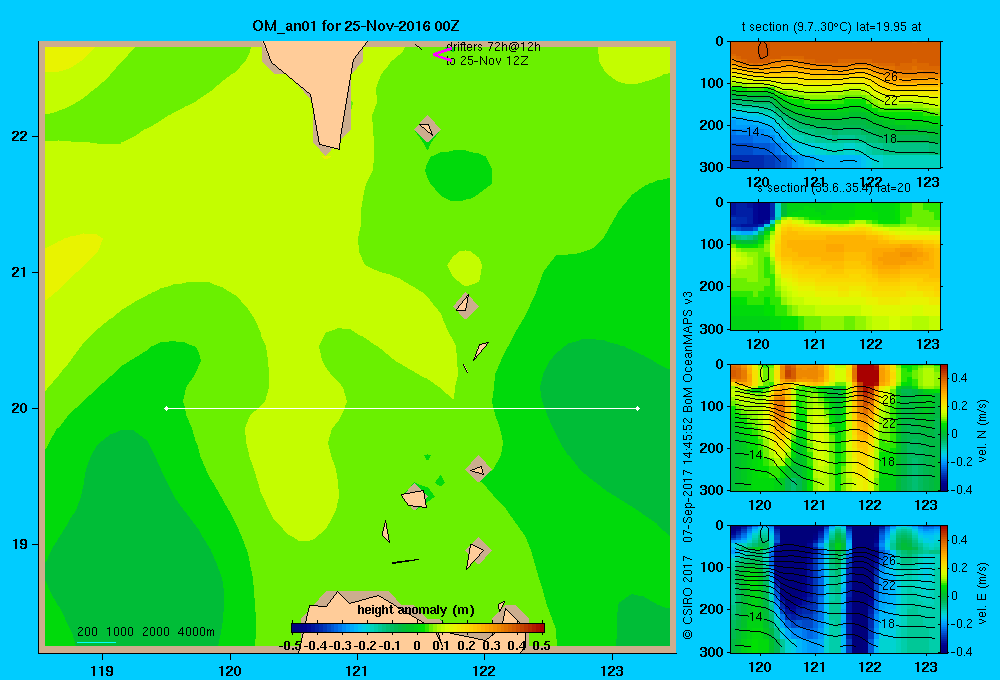This screenshot has width=1000, height=680.
Task: Click contour label "14" in temperature section
Action: pyautogui.click(x=753, y=131)
